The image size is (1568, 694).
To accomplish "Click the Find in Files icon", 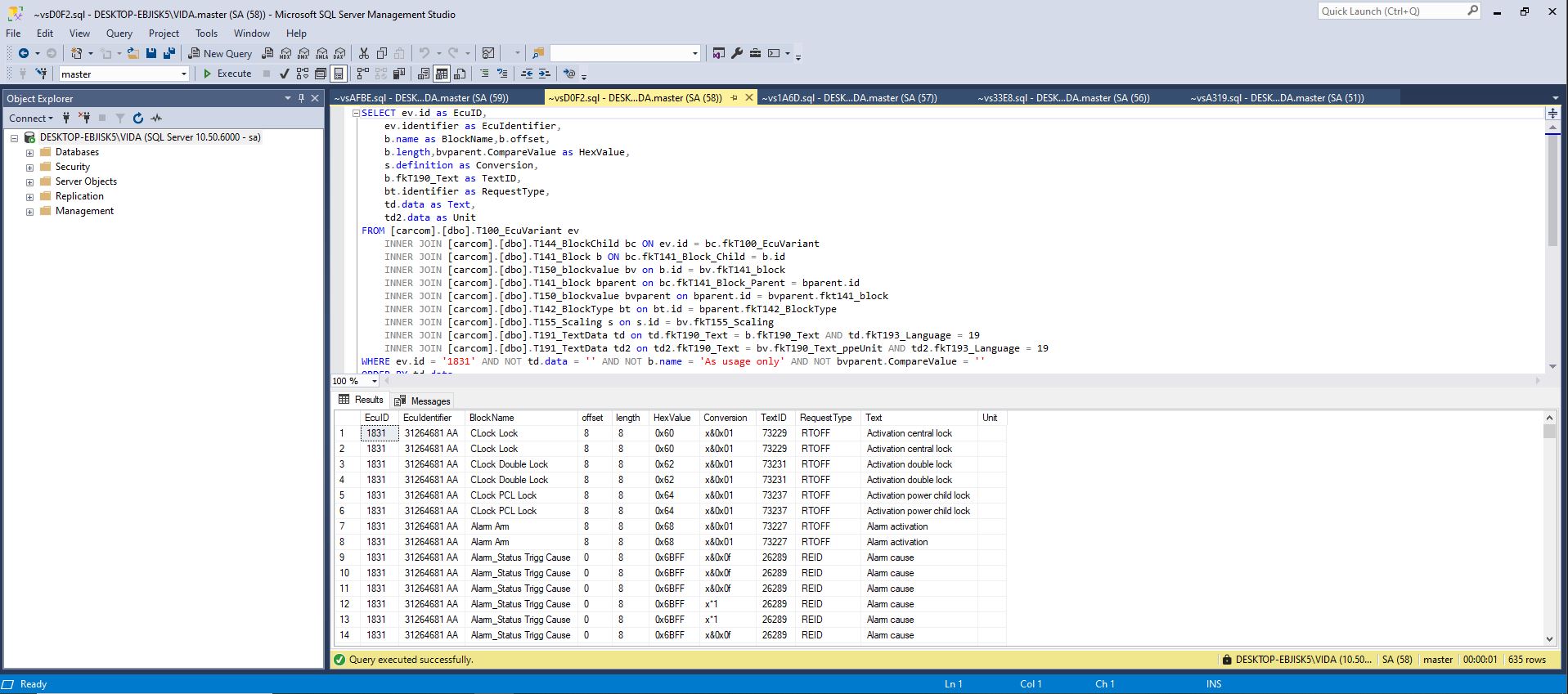I will (x=537, y=53).
